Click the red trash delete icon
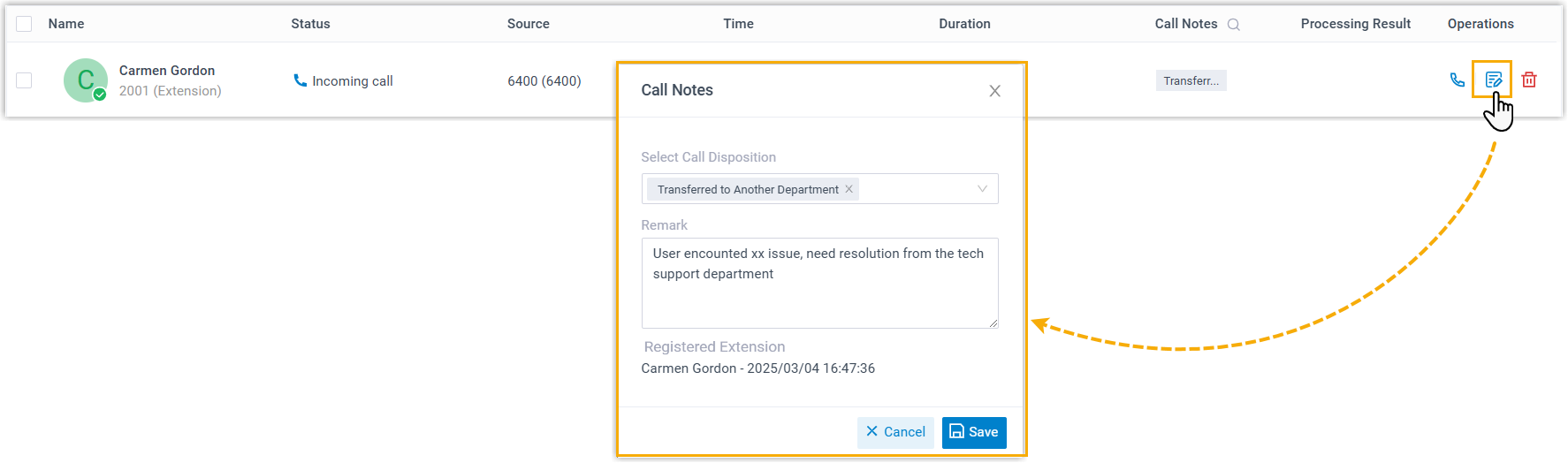Image resolution: width=1568 pixels, height=463 pixels. 1529,80
